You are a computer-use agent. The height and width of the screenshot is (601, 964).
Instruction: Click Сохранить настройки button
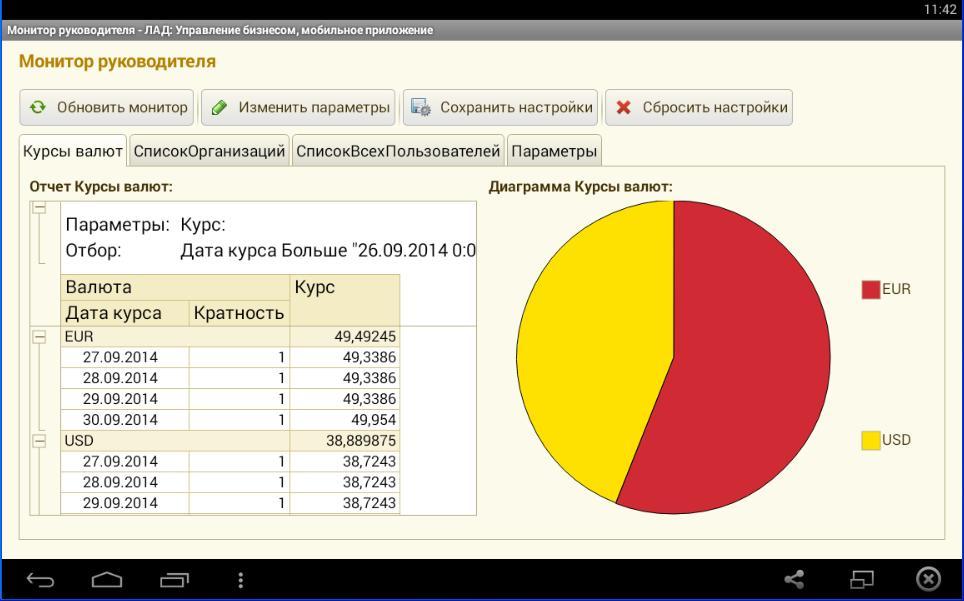click(x=500, y=108)
